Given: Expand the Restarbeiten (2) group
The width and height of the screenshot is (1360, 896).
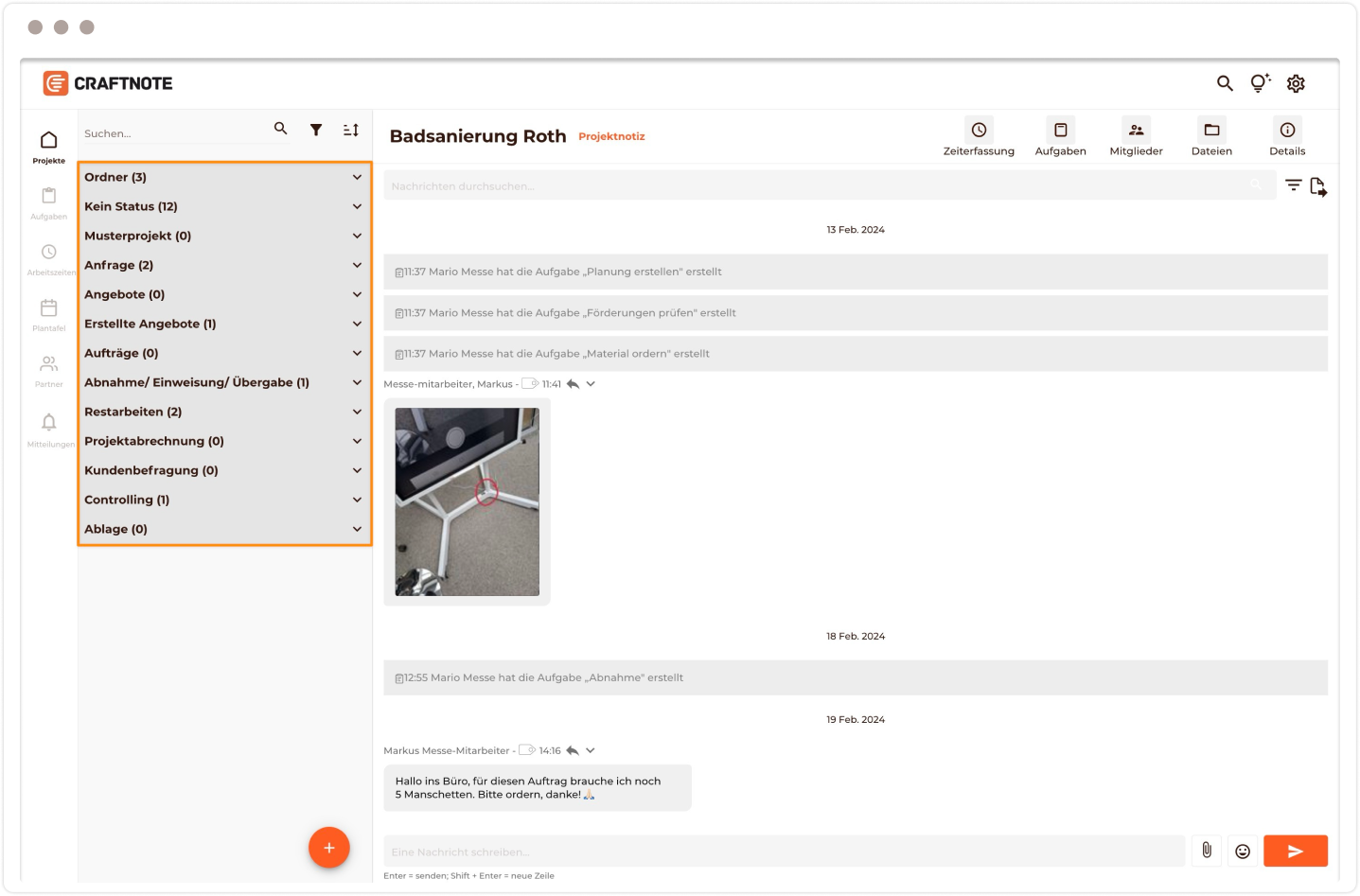Looking at the screenshot, I should (357, 412).
